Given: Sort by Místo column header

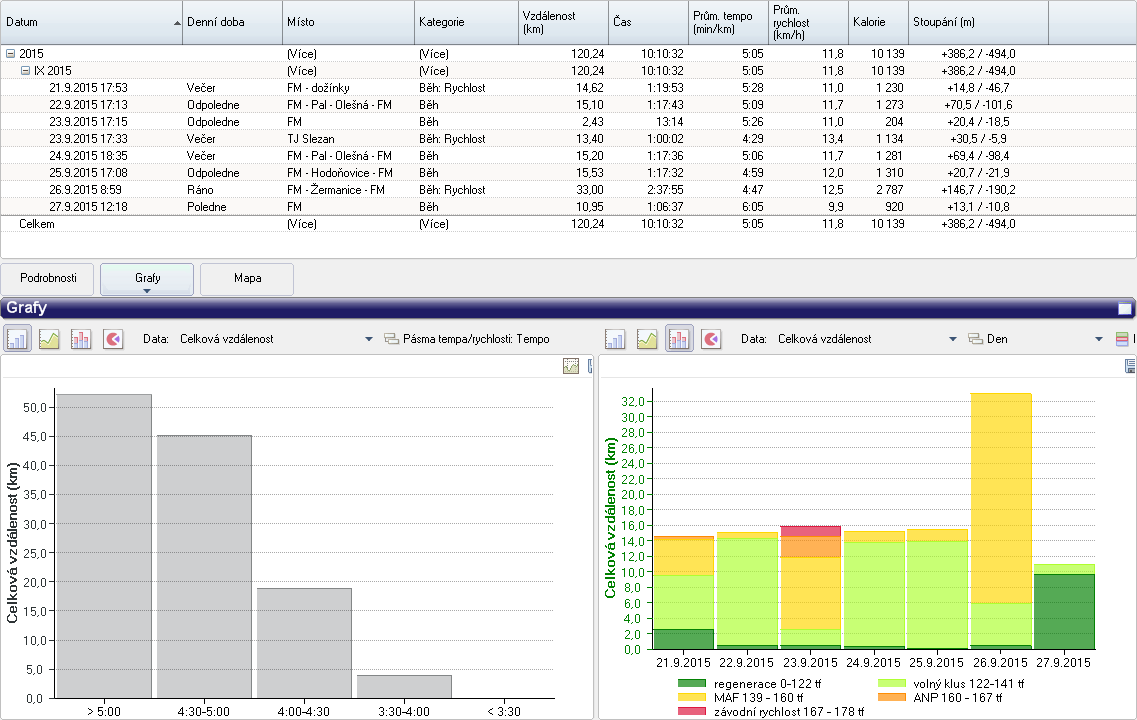Looking at the screenshot, I should coord(348,22).
